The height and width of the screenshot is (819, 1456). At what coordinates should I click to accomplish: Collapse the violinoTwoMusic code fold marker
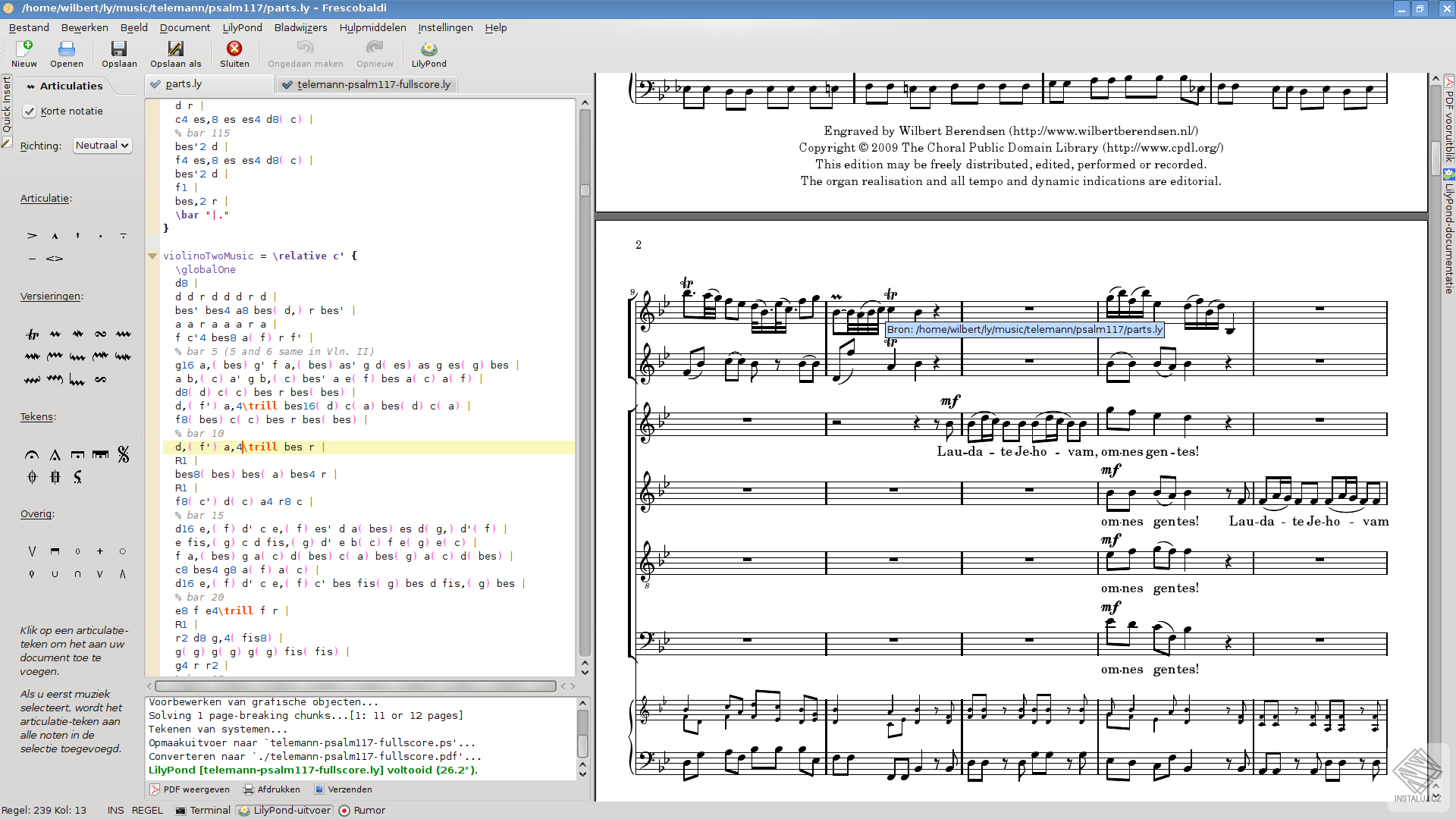pos(152,256)
